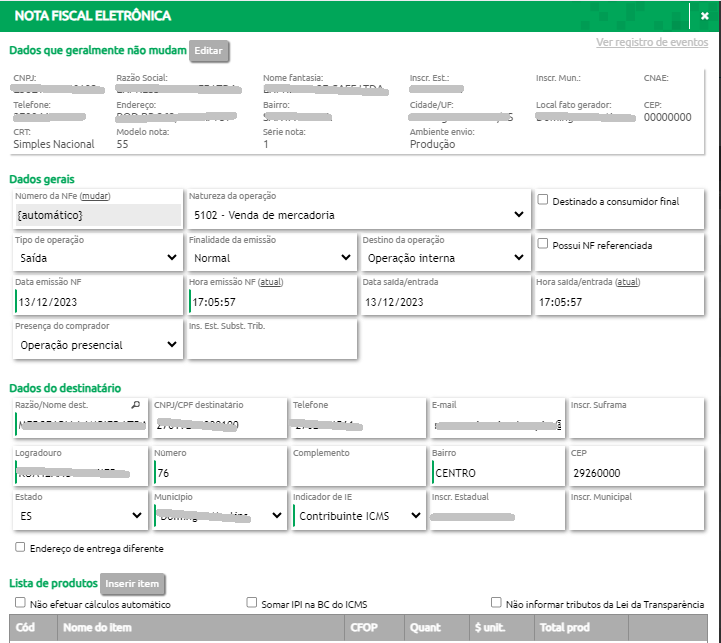The width and height of the screenshot is (721, 643).
Task: Click the Dados do destinatário heading
Action: click(65, 388)
